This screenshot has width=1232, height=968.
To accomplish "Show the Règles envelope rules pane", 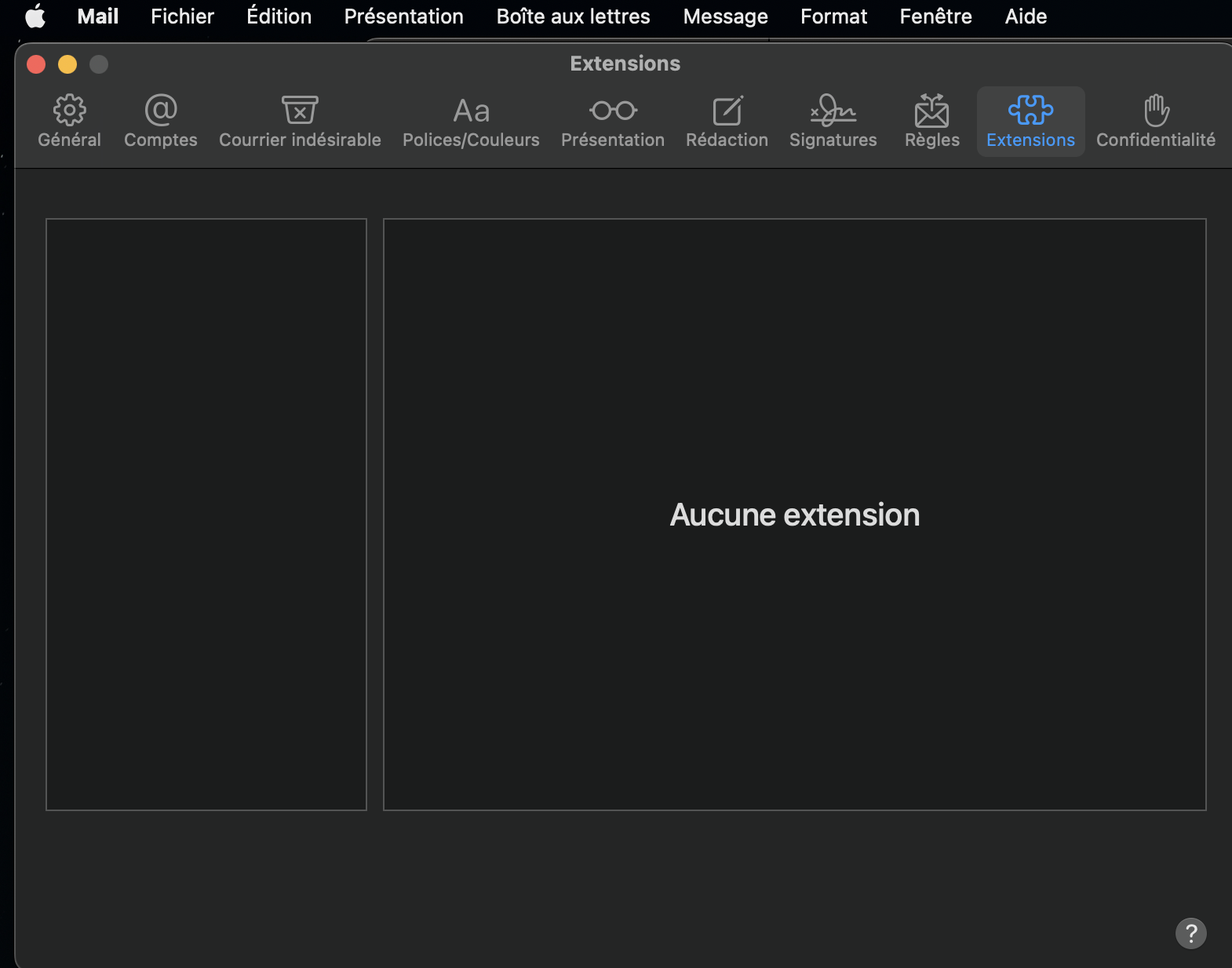I will click(x=931, y=122).
